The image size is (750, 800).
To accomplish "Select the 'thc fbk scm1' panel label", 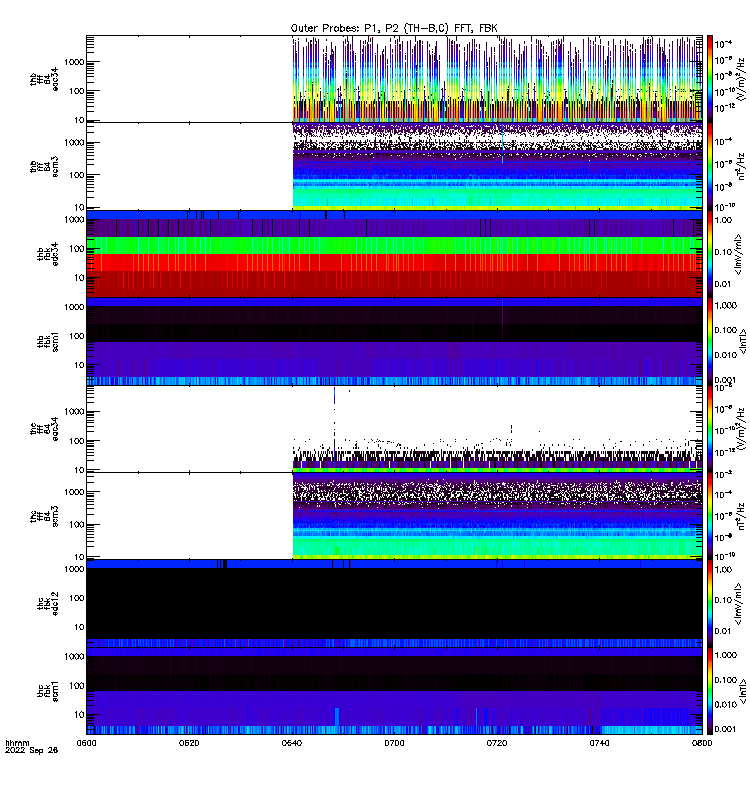I will pos(48,691).
